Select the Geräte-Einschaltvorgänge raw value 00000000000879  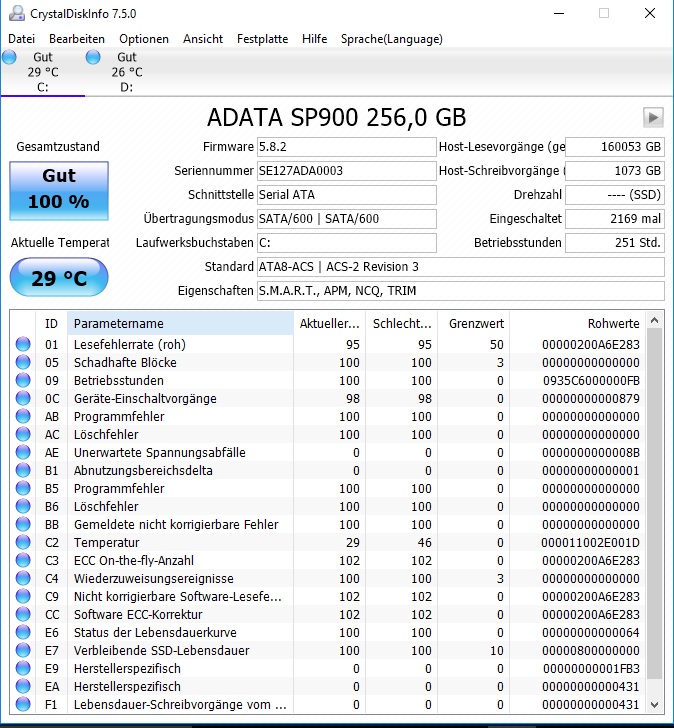pyautogui.click(x=591, y=398)
